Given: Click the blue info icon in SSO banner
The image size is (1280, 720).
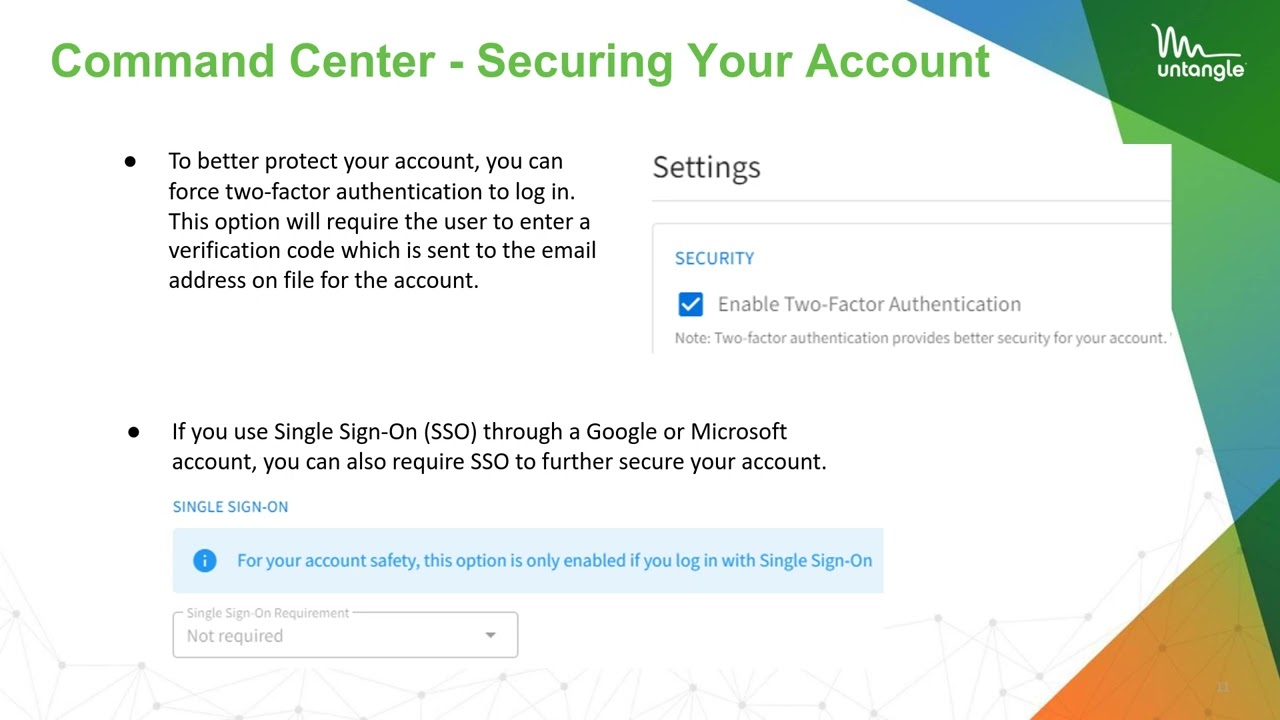Looking at the screenshot, I should tap(205, 560).
